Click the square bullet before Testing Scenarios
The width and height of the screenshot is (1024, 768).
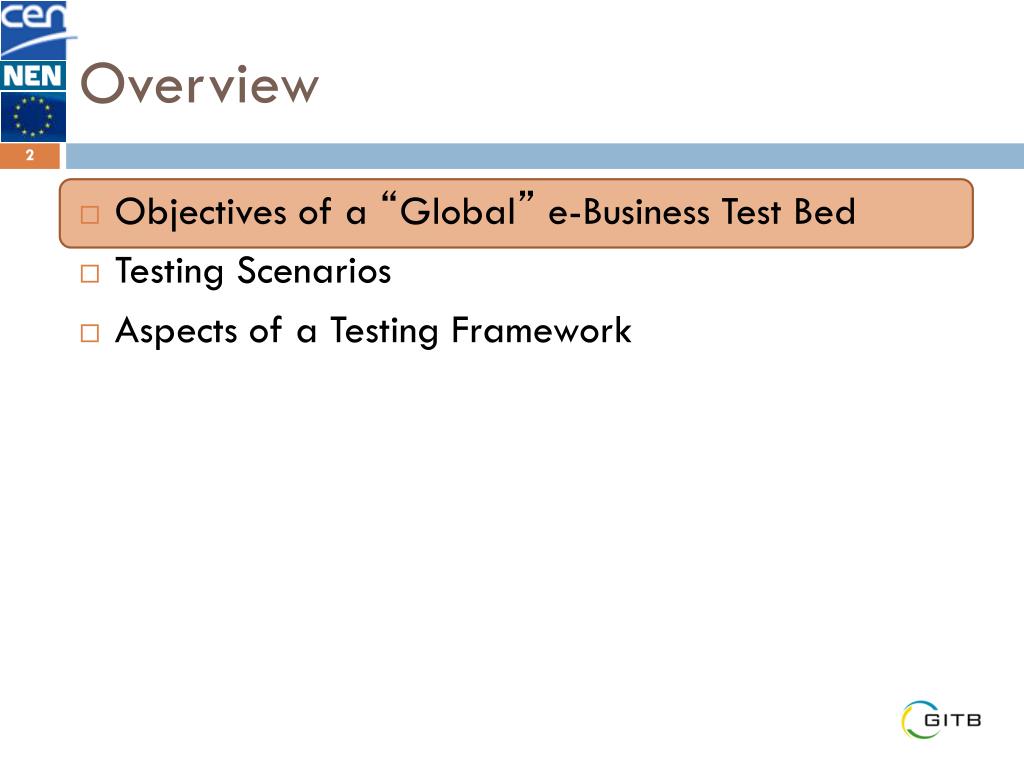(x=89, y=273)
